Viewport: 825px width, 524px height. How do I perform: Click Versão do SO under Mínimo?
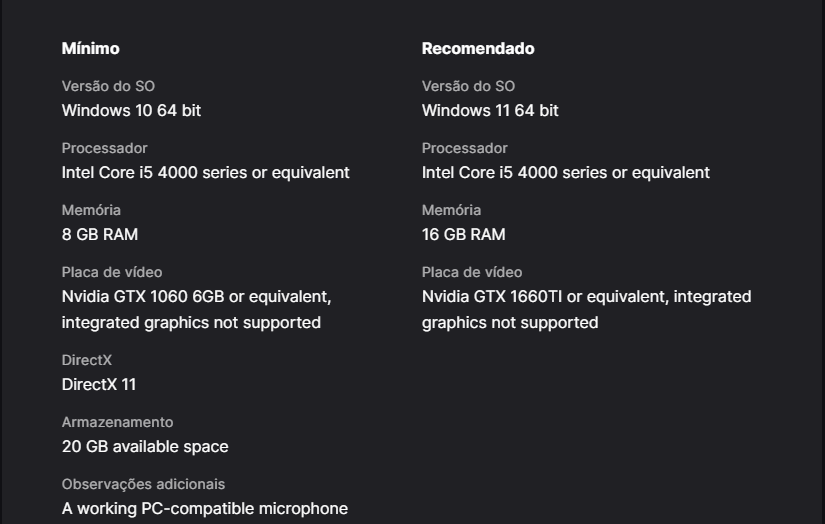pos(108,86)
